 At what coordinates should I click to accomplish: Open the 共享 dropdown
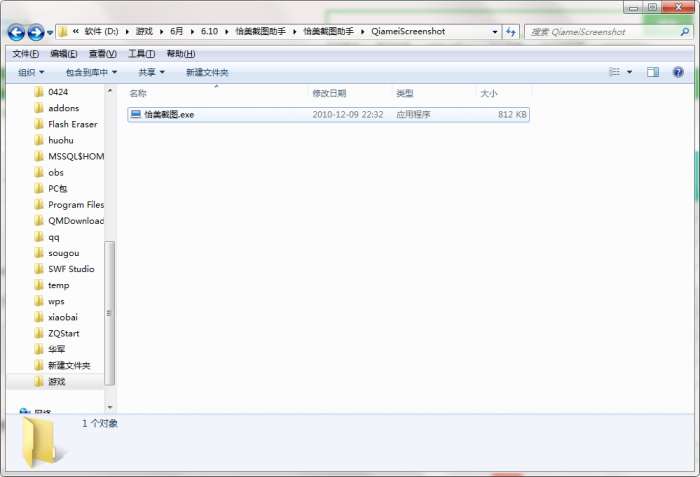[x=151, y=72]
